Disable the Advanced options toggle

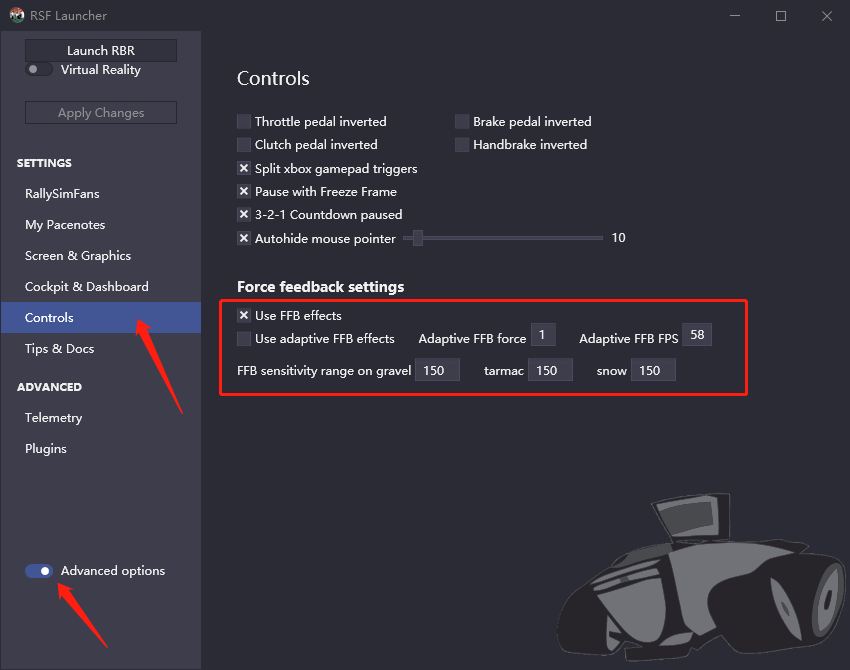pyautogui.click(x=39, y=571)
